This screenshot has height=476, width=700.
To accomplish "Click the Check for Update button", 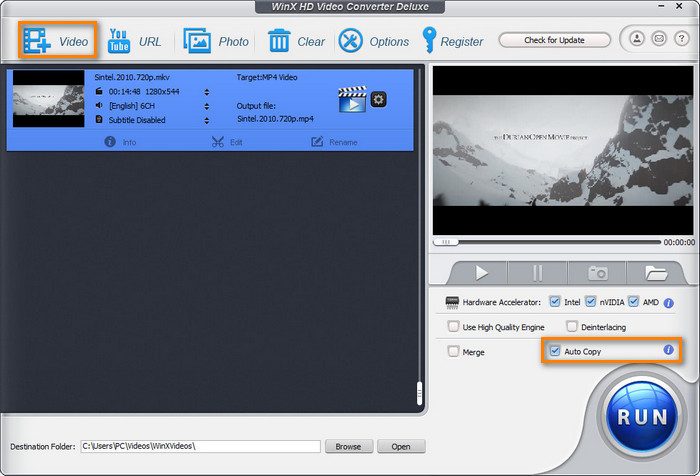I will pyautogui.click(x=554, y=40).
